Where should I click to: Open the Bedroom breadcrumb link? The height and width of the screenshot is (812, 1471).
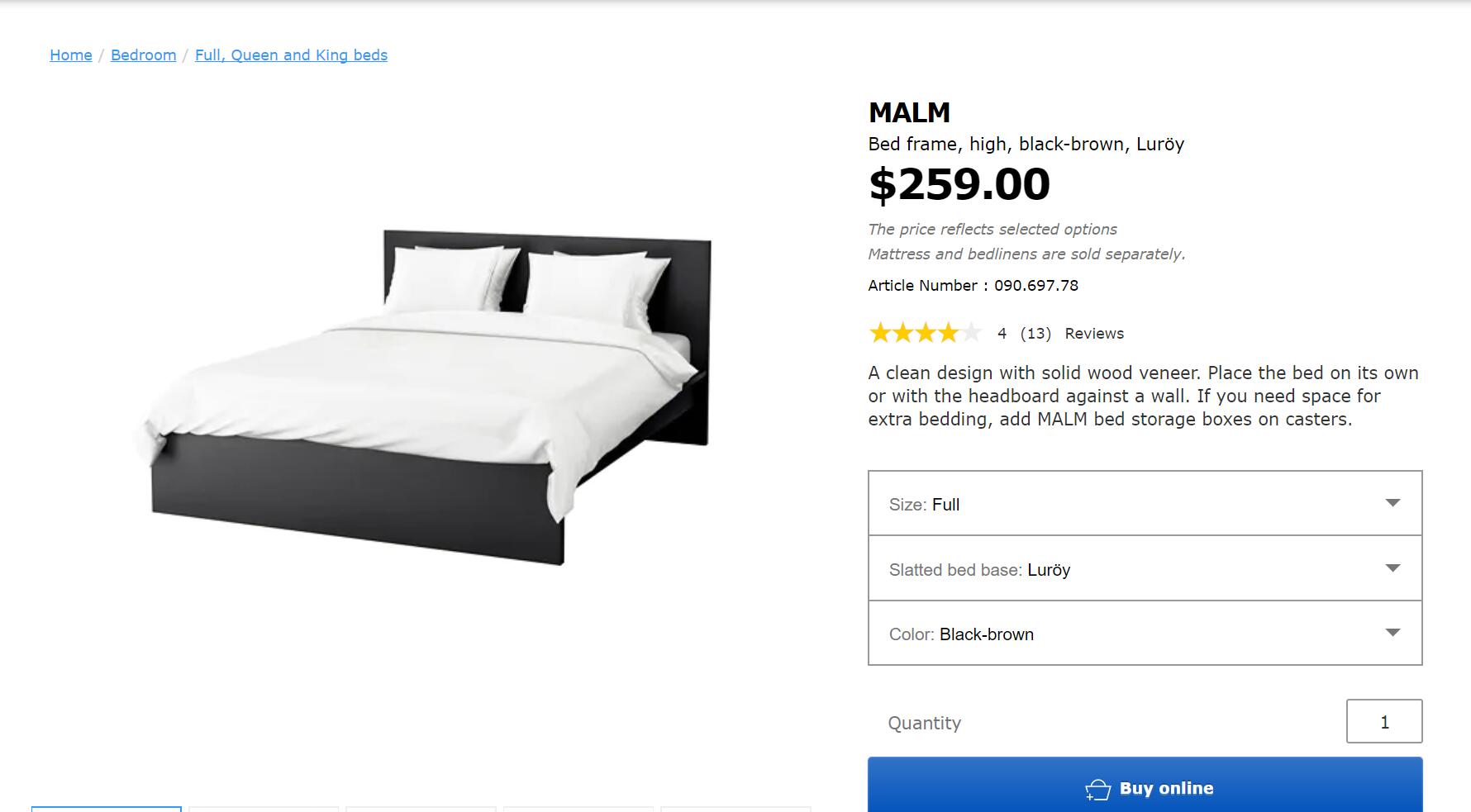[143, 55]
